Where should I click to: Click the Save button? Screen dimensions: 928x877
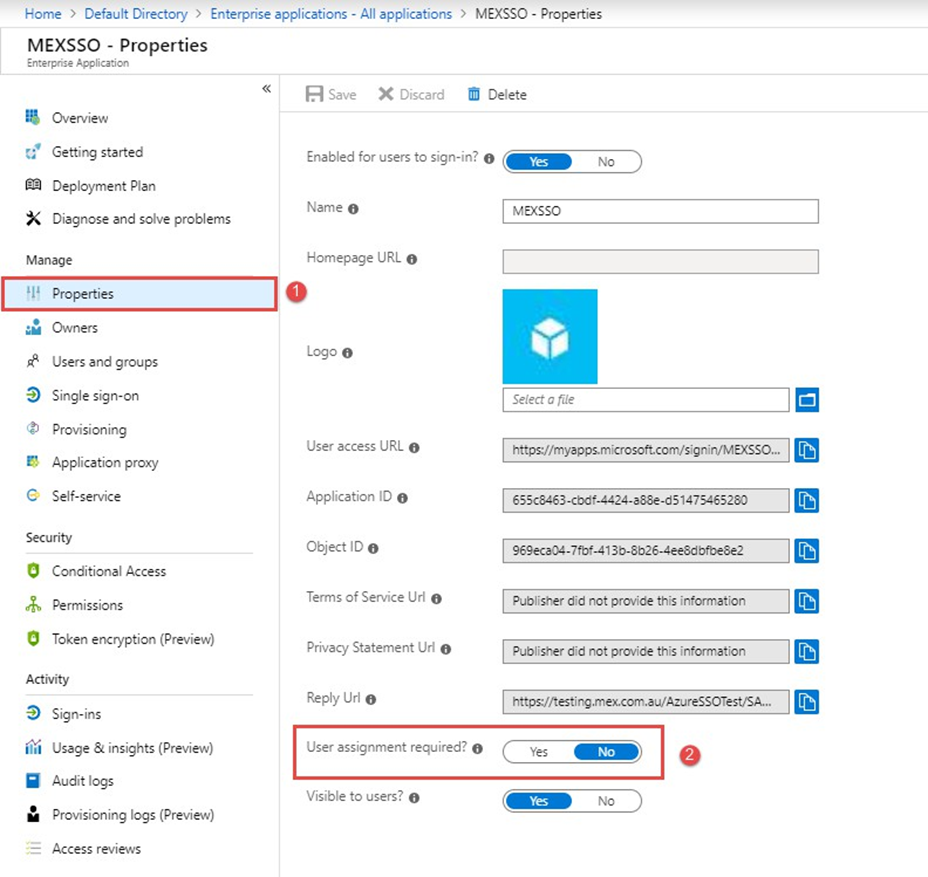331,94
